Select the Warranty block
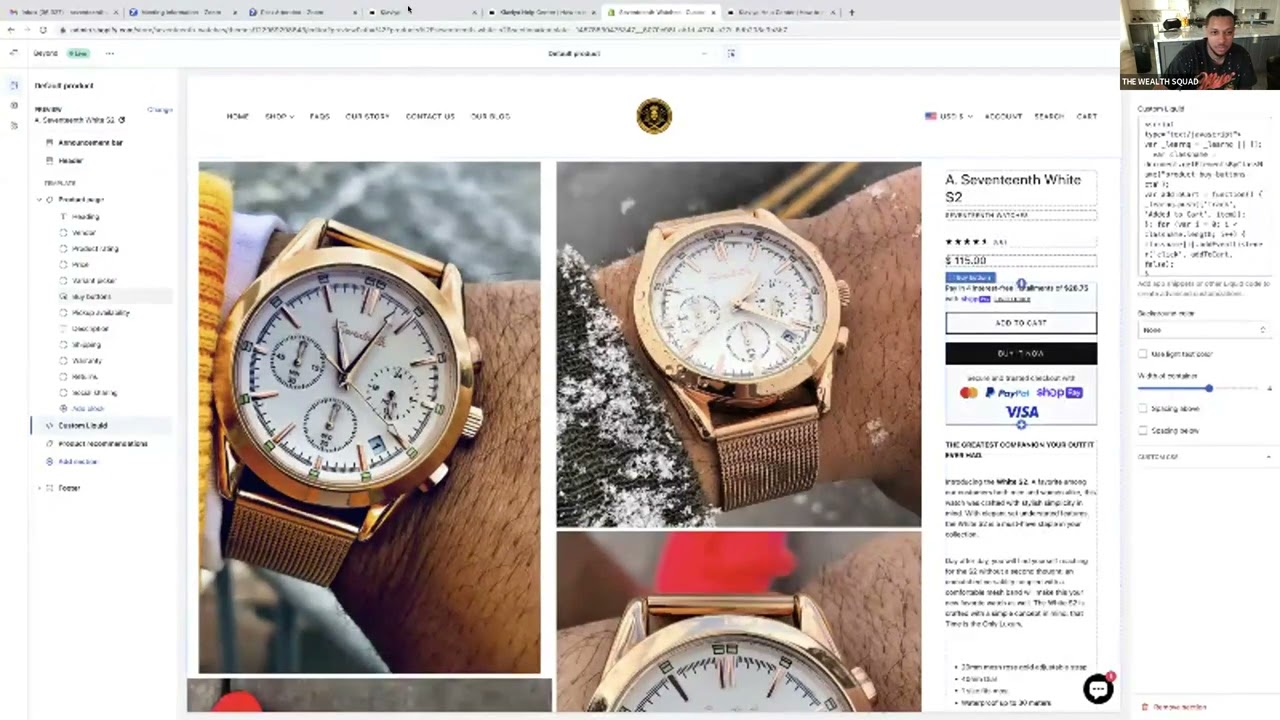1280x720 pixels. tap(87, 360)
